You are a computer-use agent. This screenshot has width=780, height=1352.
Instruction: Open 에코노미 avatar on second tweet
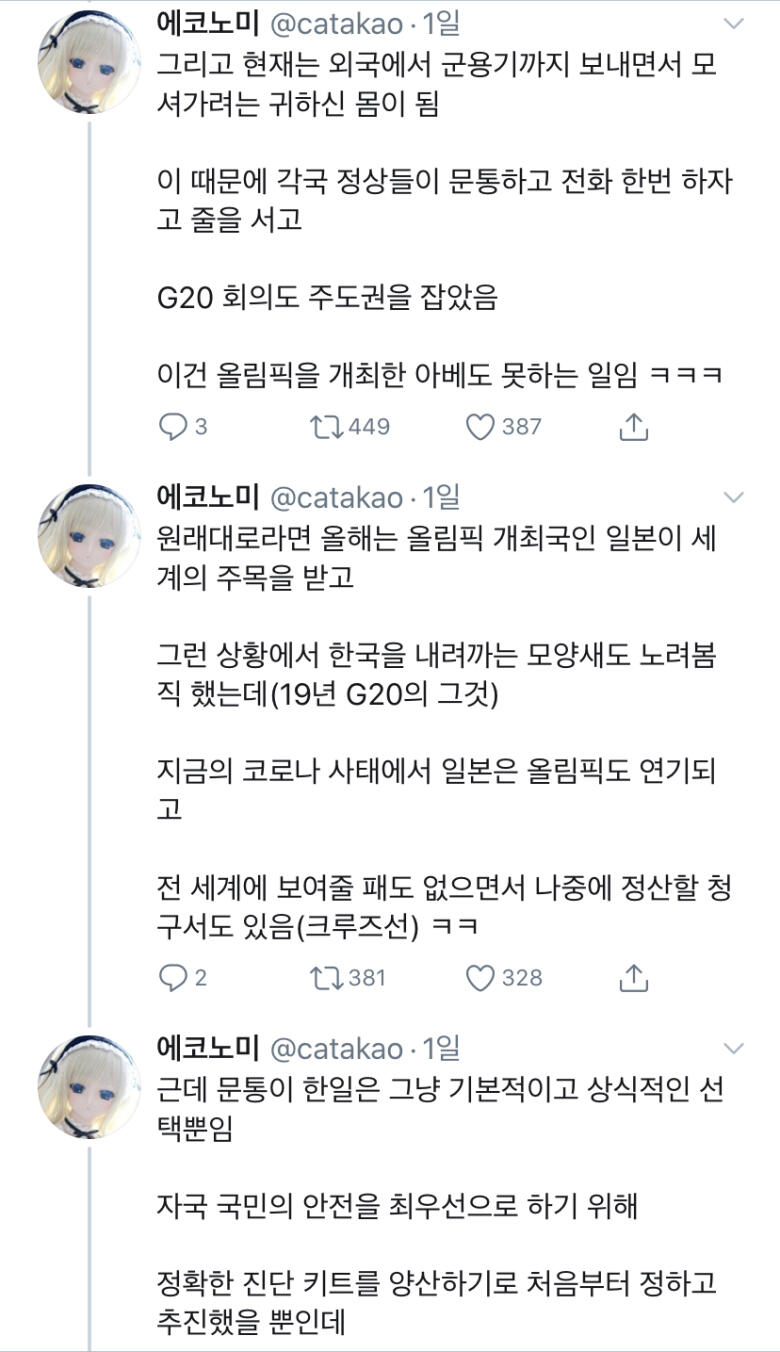(x=89, y=536)
